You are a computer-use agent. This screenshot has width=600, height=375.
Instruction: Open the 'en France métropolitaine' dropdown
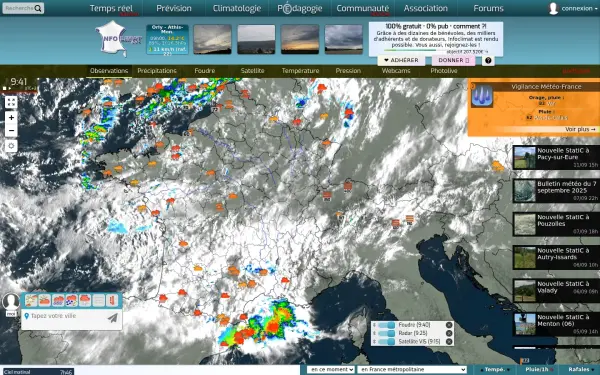pos(412,370)
